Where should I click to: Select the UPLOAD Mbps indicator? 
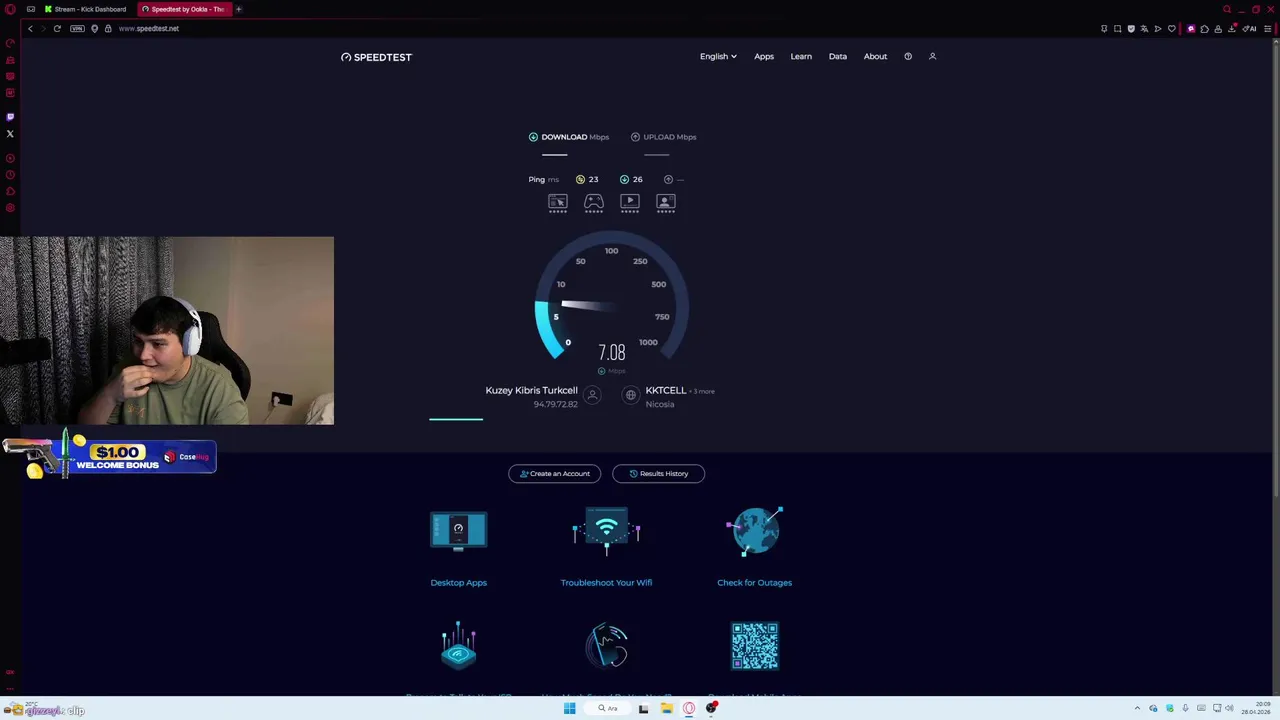click(x=664, y=137)
